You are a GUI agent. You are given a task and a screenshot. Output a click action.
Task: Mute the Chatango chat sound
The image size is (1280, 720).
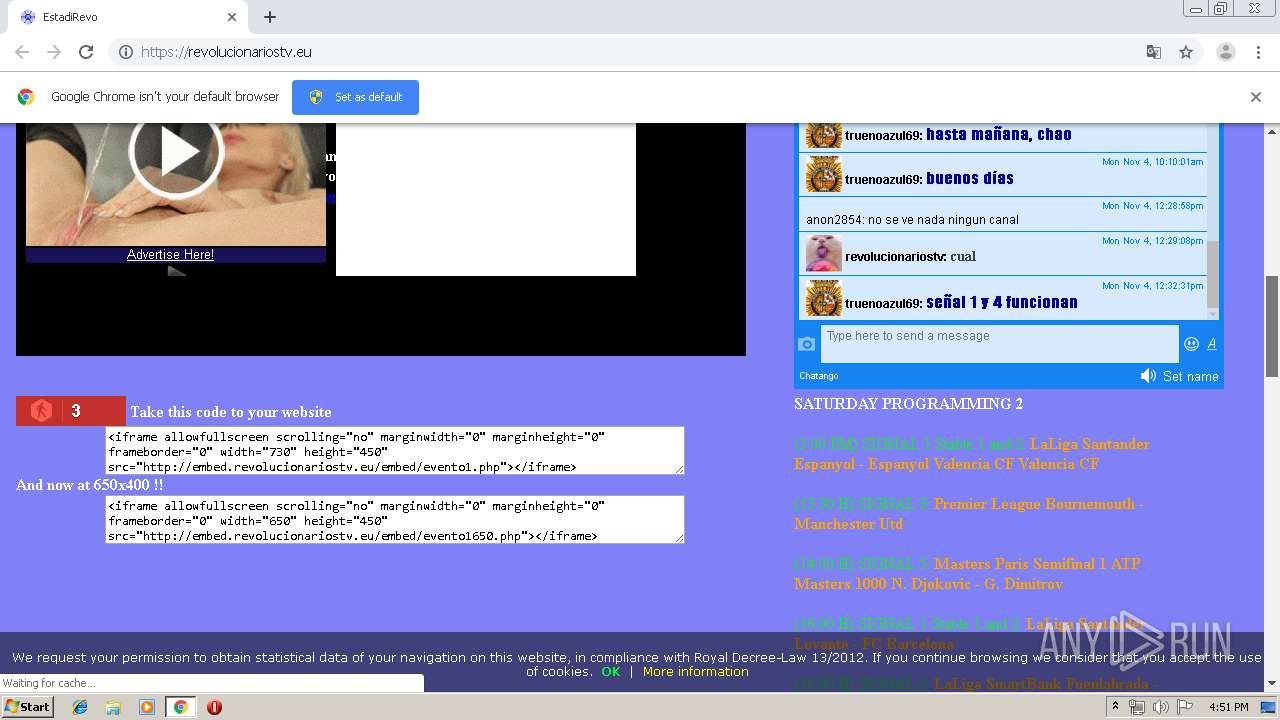(1148, 376)
